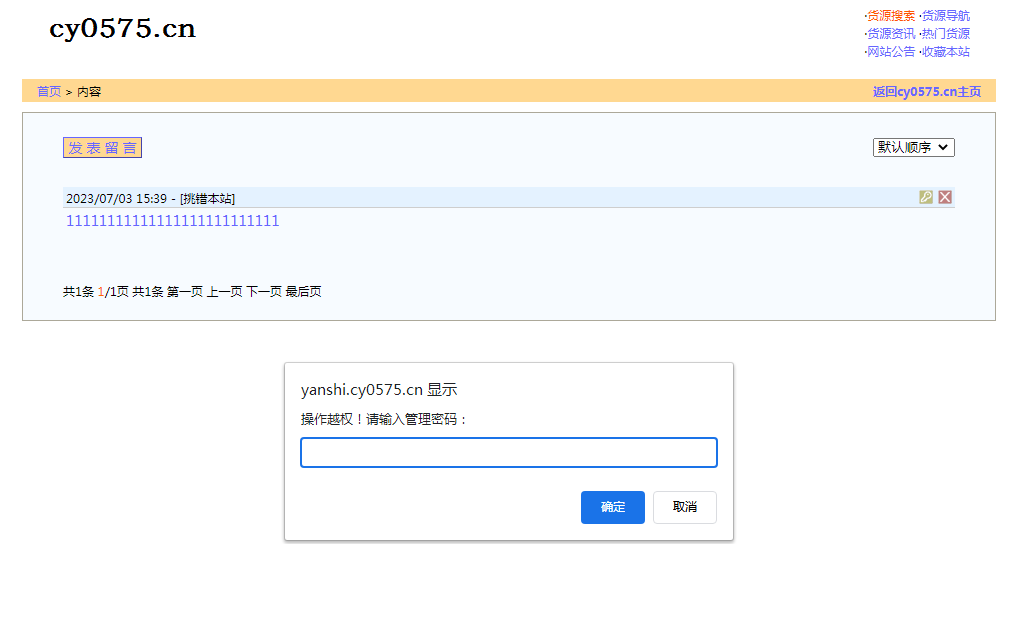The image size is (1023, 642).
Task: Click the cy0575.cn site logo
Action: coord(122,29)
